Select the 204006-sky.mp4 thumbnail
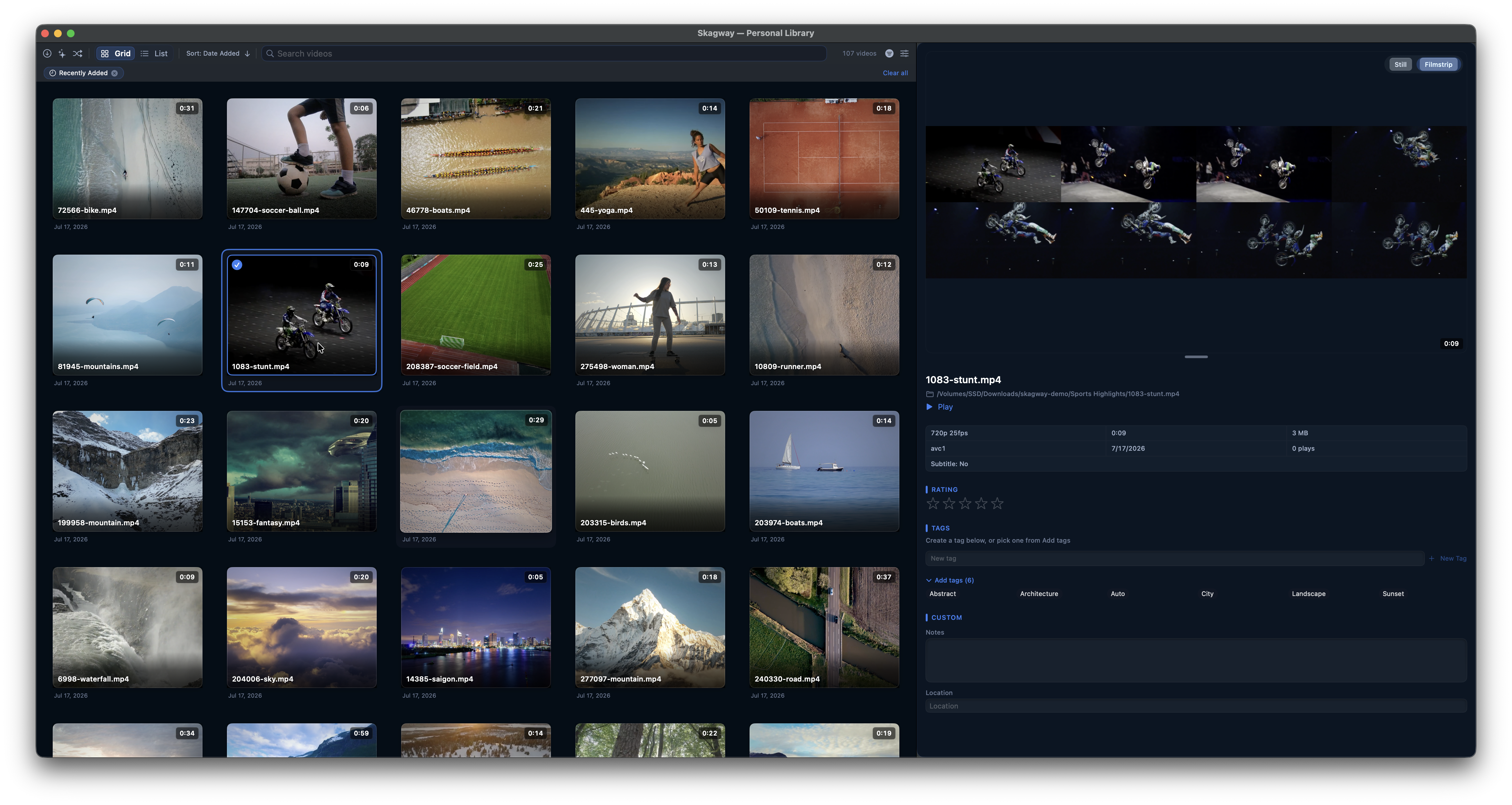The width and height of the screenshot is (1512, 805). coord(302,627)
